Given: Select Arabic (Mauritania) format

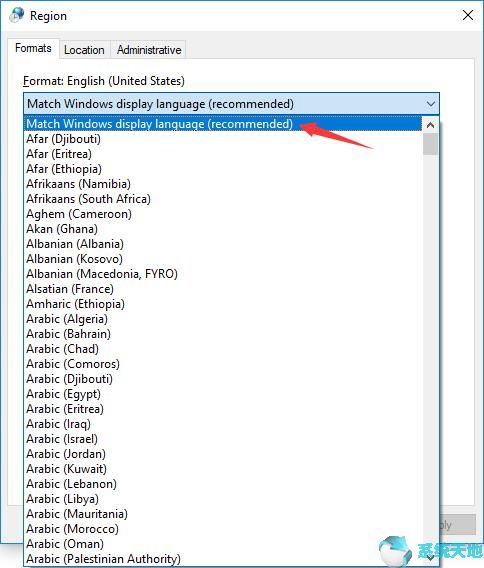Looking at the screenshot, I should (223, 514).
